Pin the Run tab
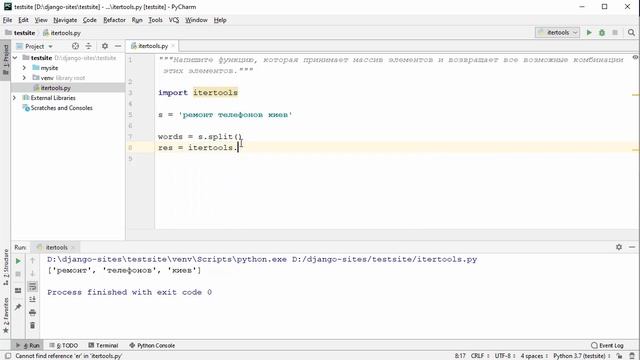 (x=18, y=307)
